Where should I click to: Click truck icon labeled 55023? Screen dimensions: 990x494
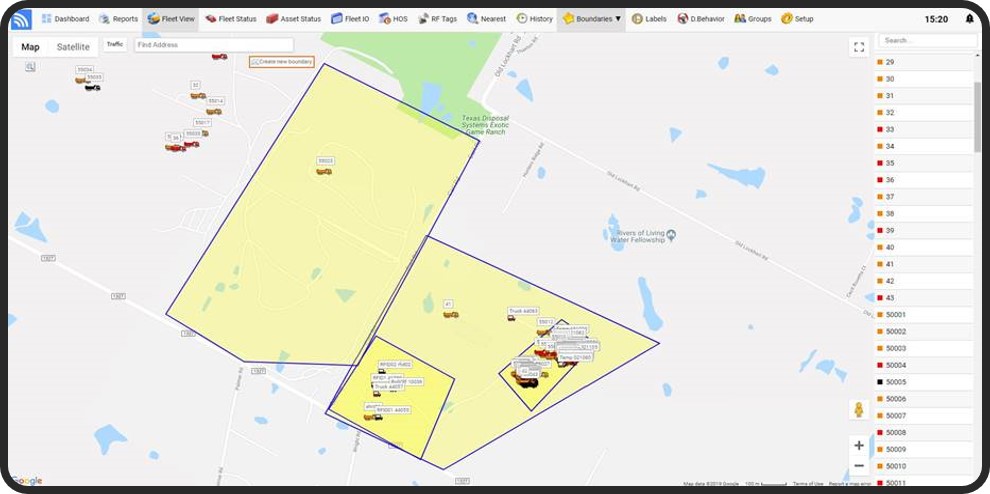click(x=325, y=171)
